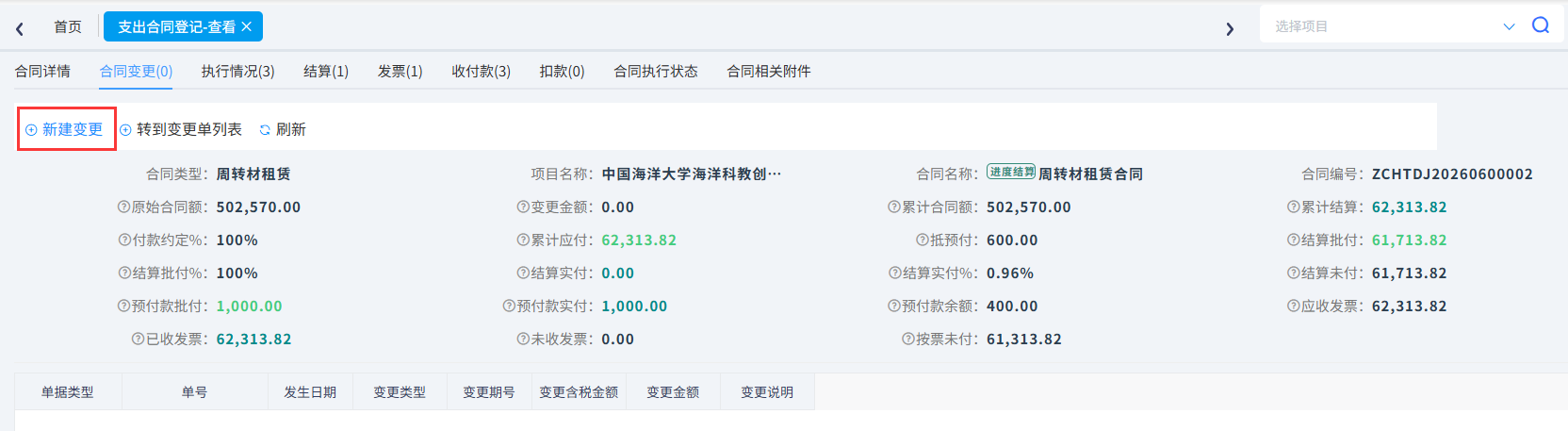Click the 变更含税金额 column header

579,391
